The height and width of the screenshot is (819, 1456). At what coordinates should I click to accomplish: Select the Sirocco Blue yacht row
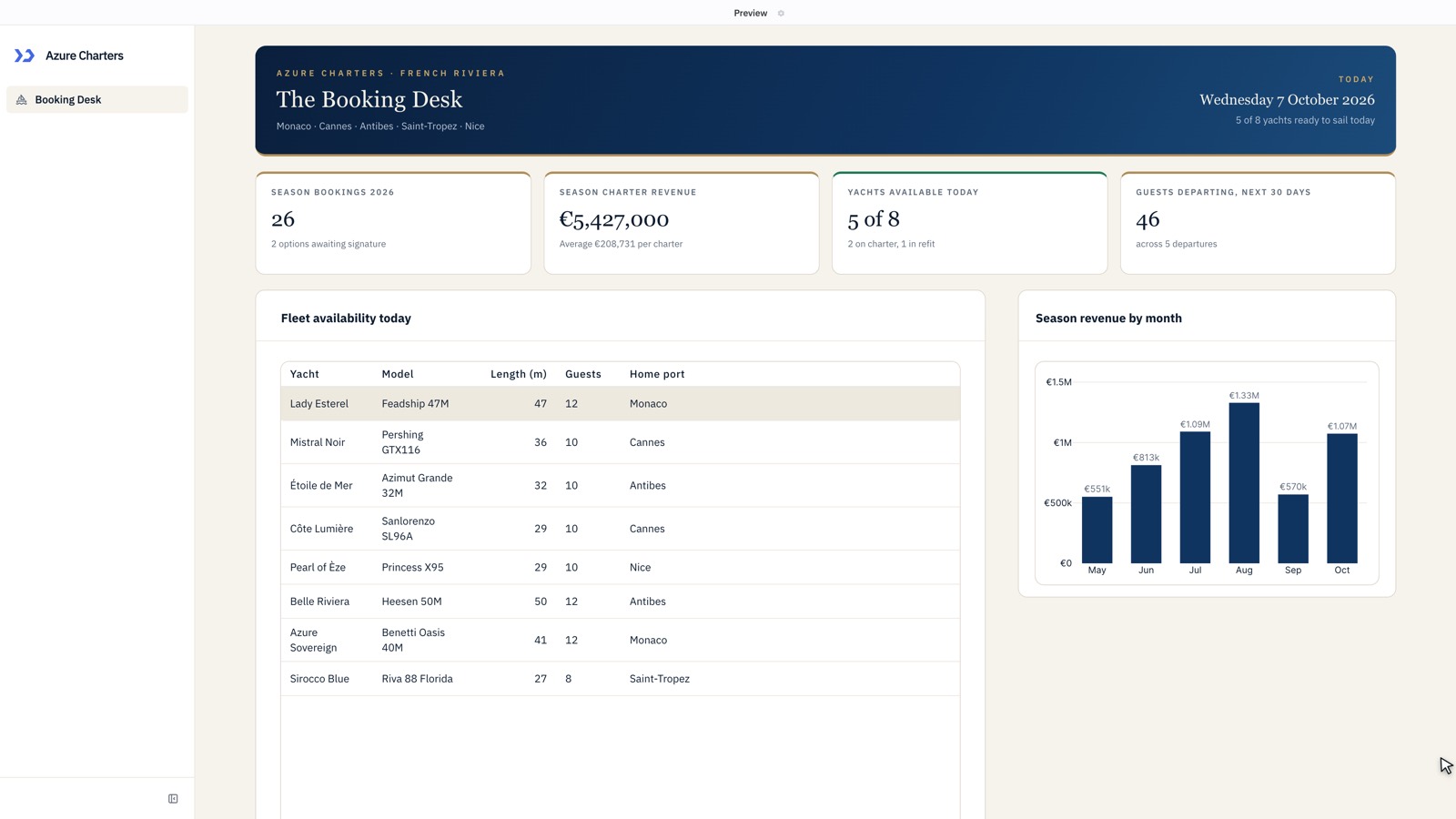621,679
